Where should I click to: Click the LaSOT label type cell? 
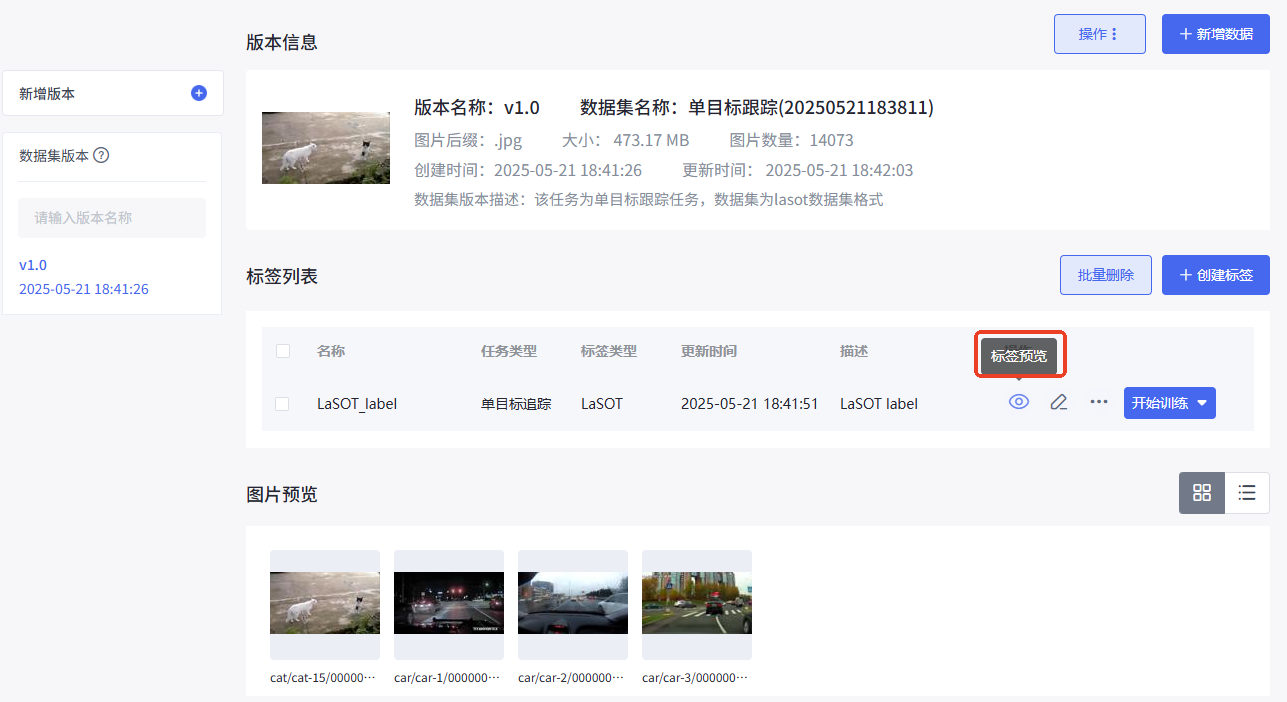pyautogui.click(x=602, y=404)
